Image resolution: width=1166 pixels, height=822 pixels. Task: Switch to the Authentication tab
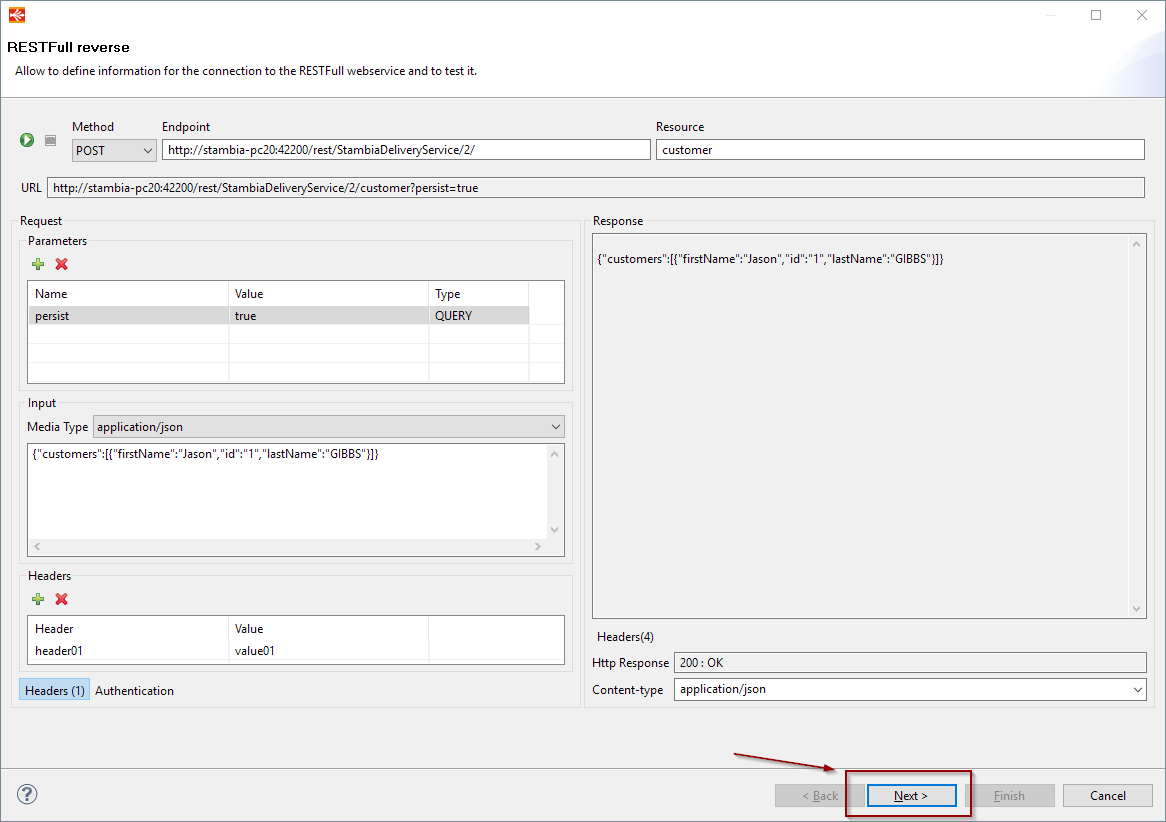point(134,690)
